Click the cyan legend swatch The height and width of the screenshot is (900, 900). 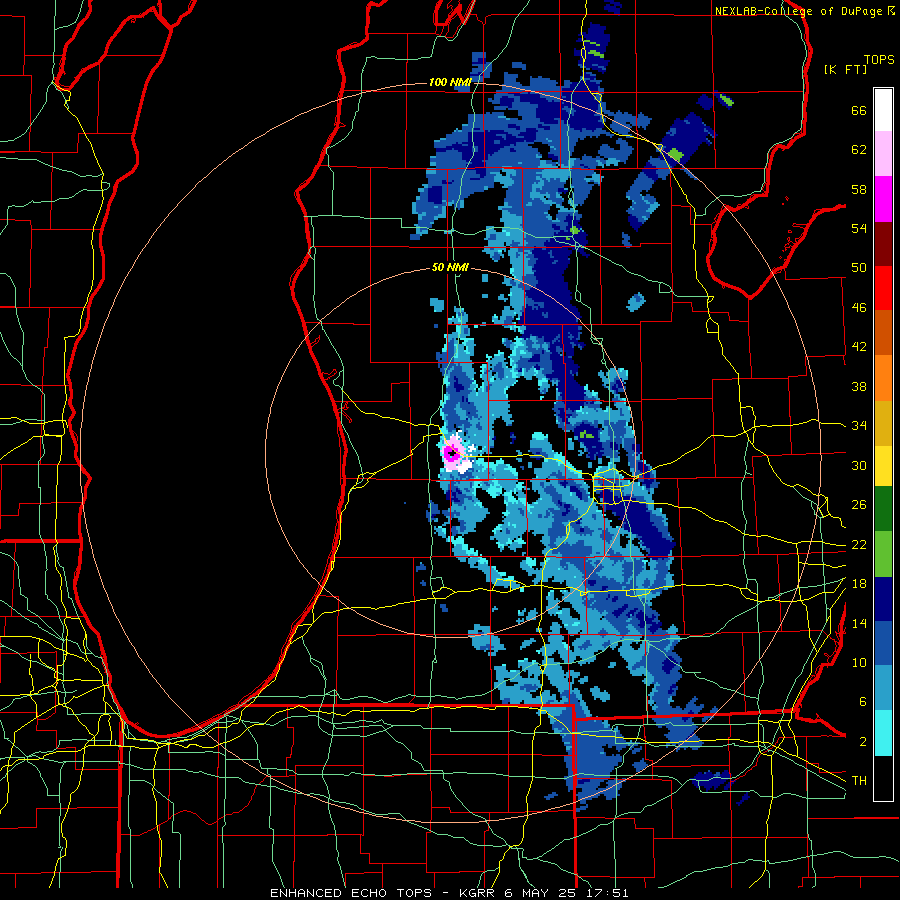click(x=883, y=734)
